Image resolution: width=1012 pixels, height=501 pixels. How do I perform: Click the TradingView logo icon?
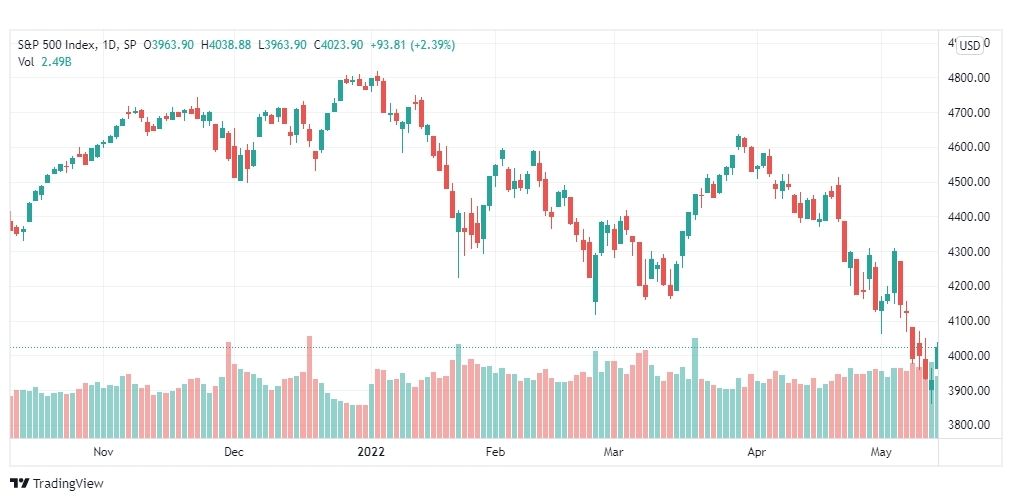click(20, 484)
